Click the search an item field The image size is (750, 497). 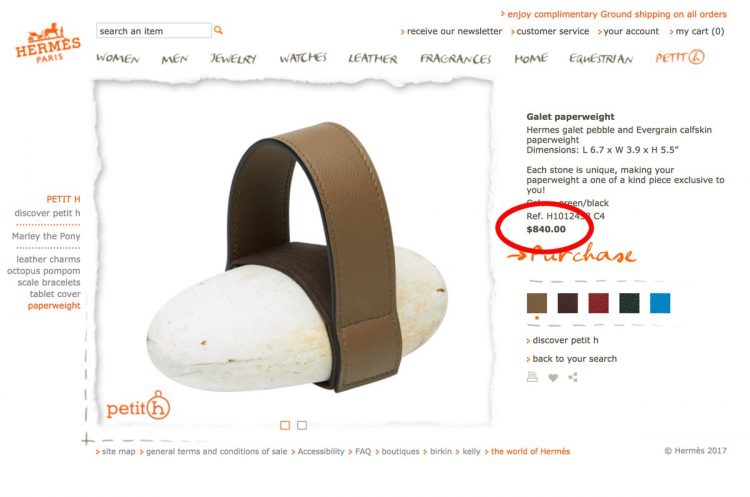point(154,31)
